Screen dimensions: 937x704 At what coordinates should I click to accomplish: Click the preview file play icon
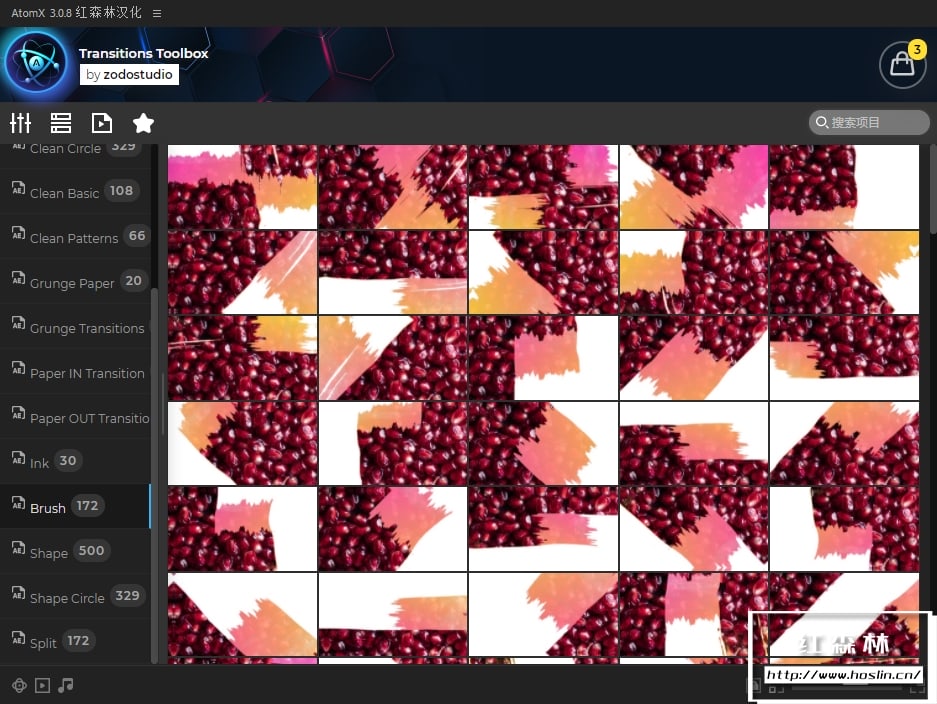[x=102, y=123]
